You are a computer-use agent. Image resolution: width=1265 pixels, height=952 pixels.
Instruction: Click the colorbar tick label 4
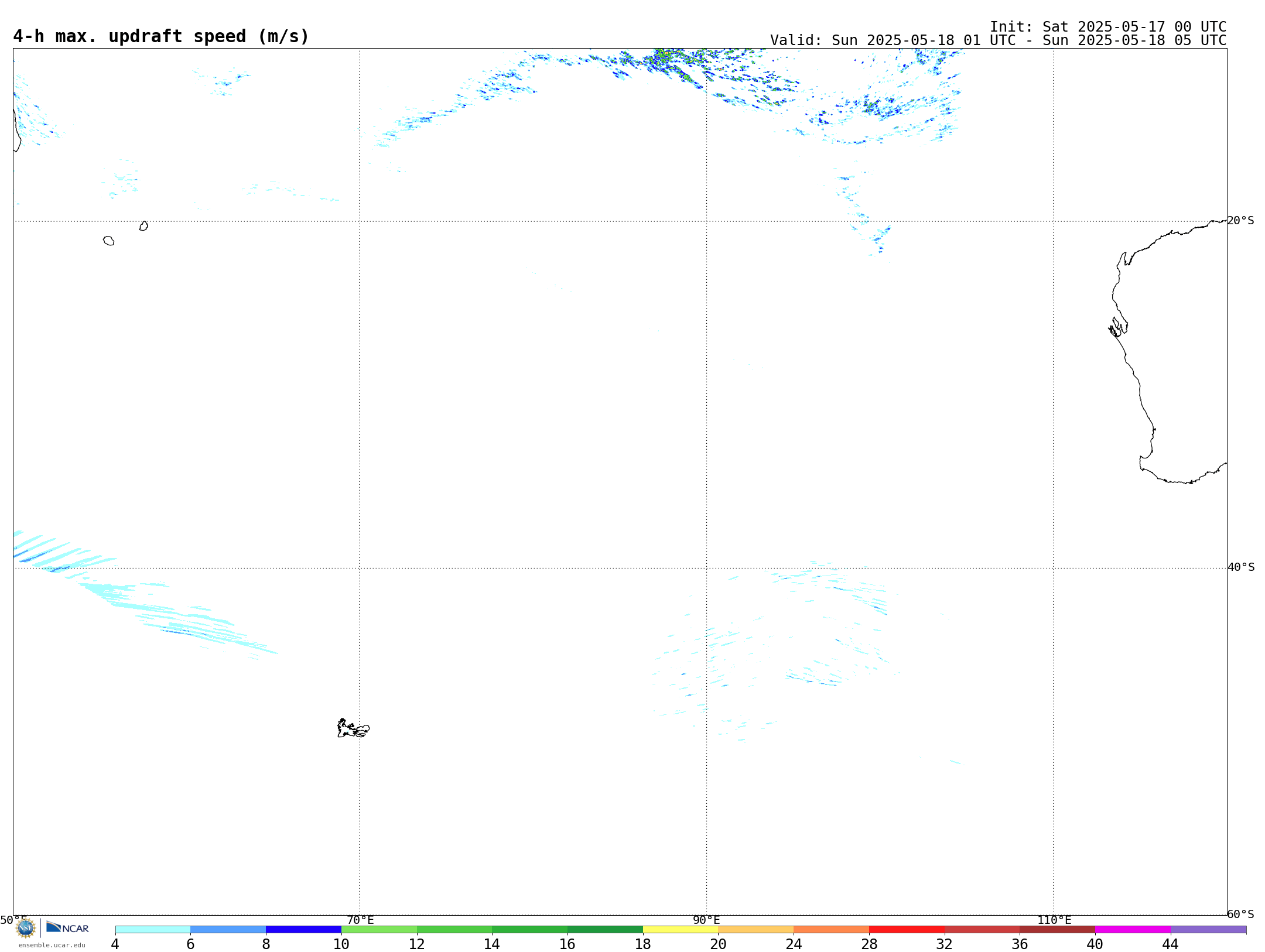(115, 944)
